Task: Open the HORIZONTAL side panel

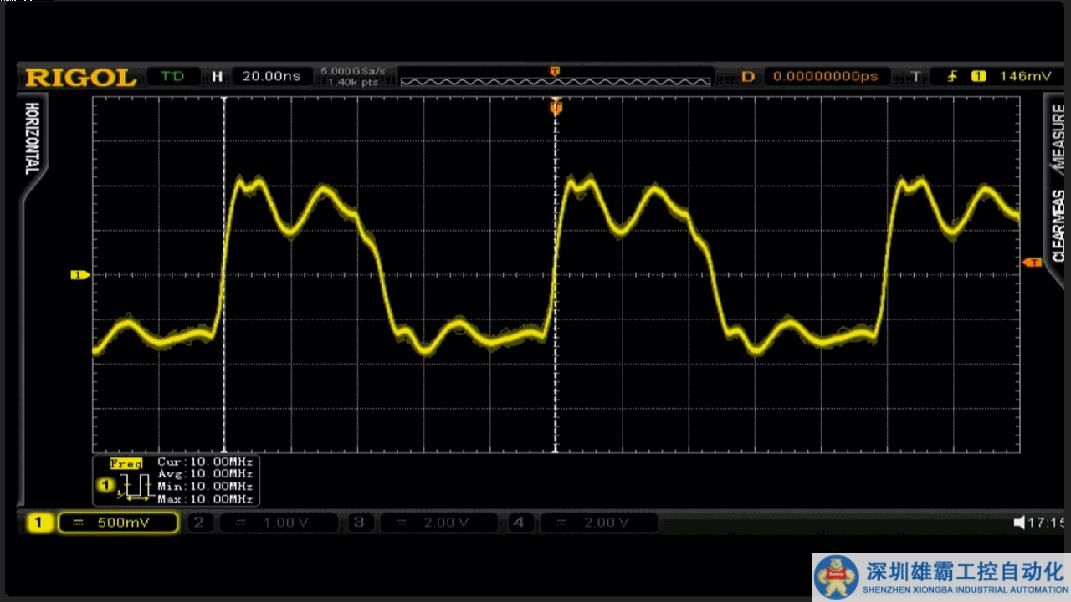Action: [32, 139]
